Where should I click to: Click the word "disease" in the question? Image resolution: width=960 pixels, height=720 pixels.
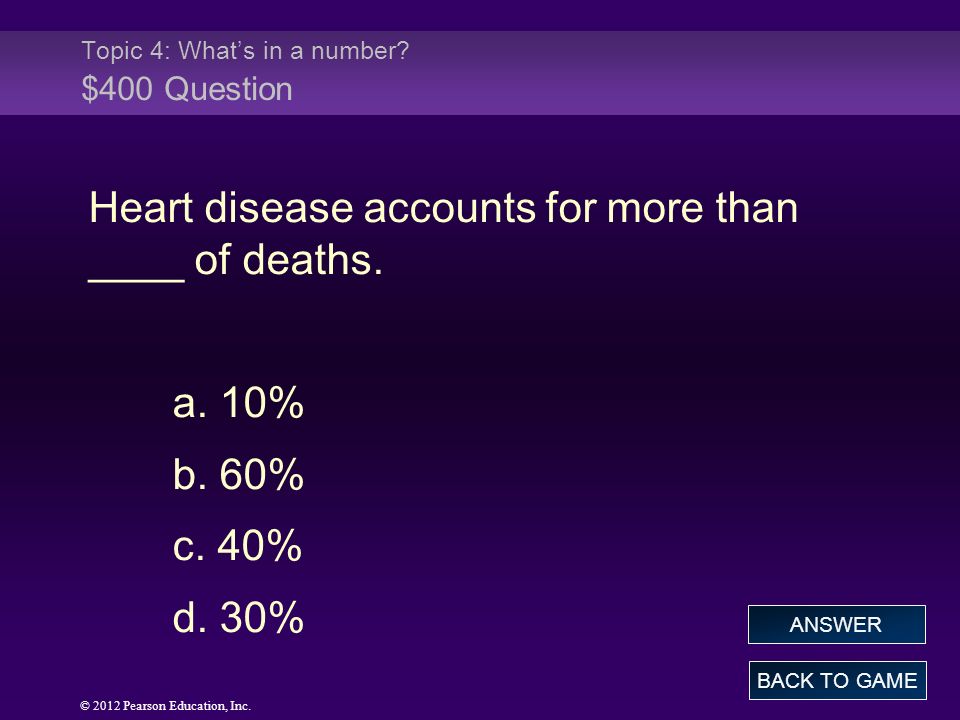pos(279,208)
